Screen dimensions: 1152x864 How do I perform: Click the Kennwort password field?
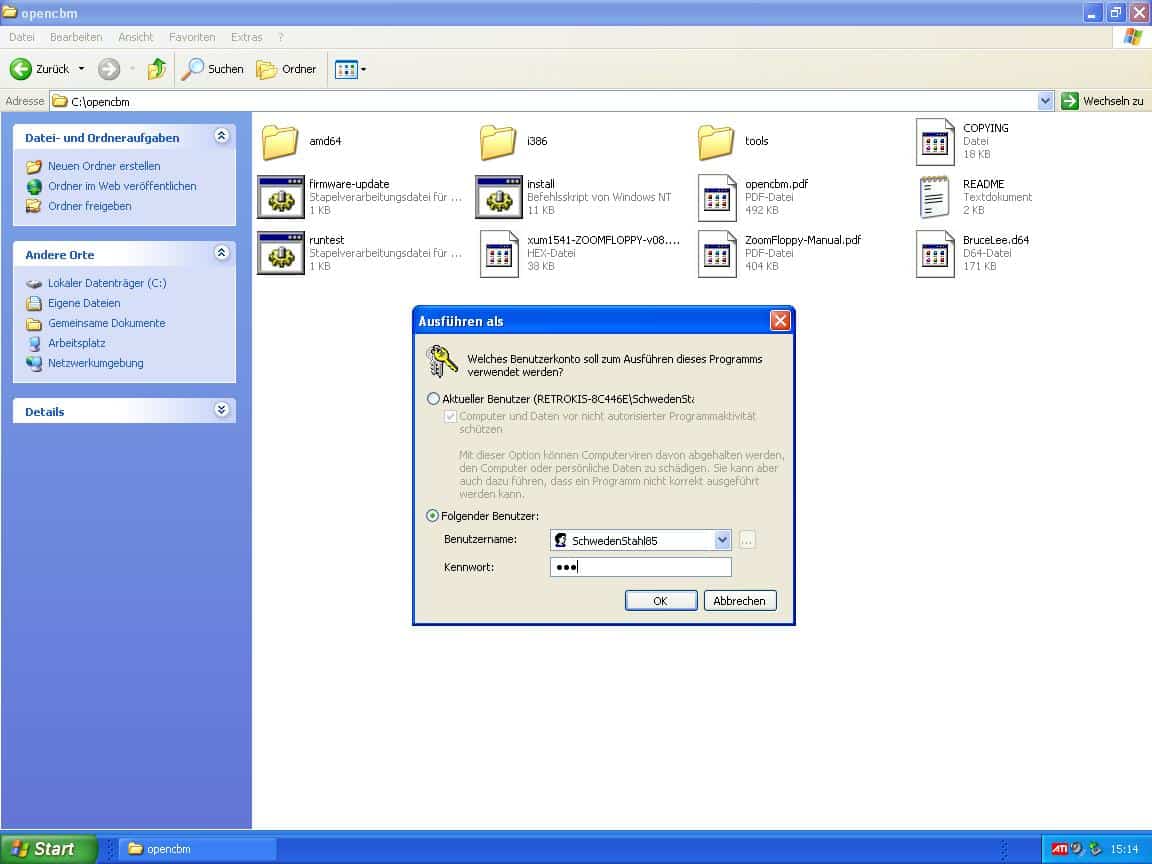pos(640,566)
